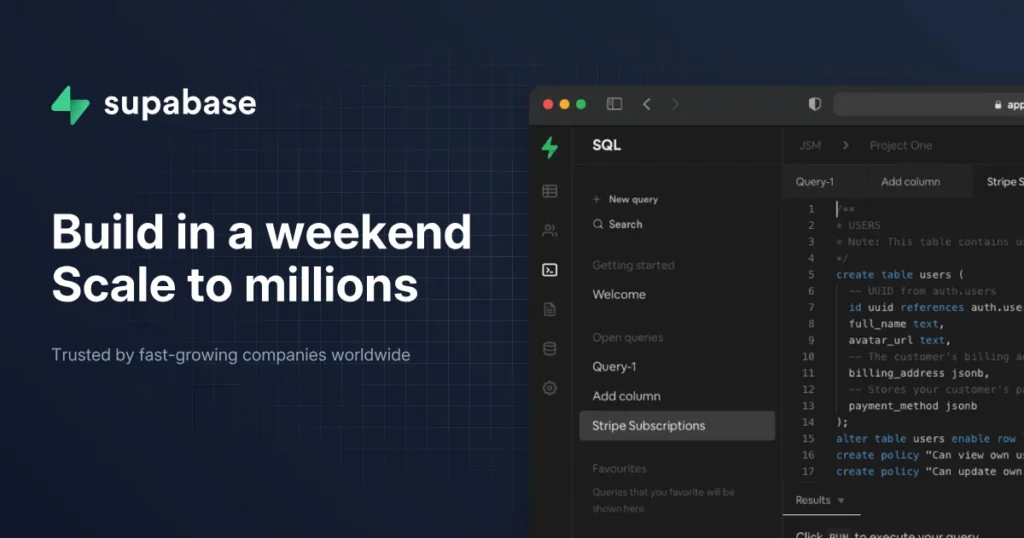Open the Authentication users sidebar icon
Viewport: 1024px width, 538px height.
tap(550, 230)
